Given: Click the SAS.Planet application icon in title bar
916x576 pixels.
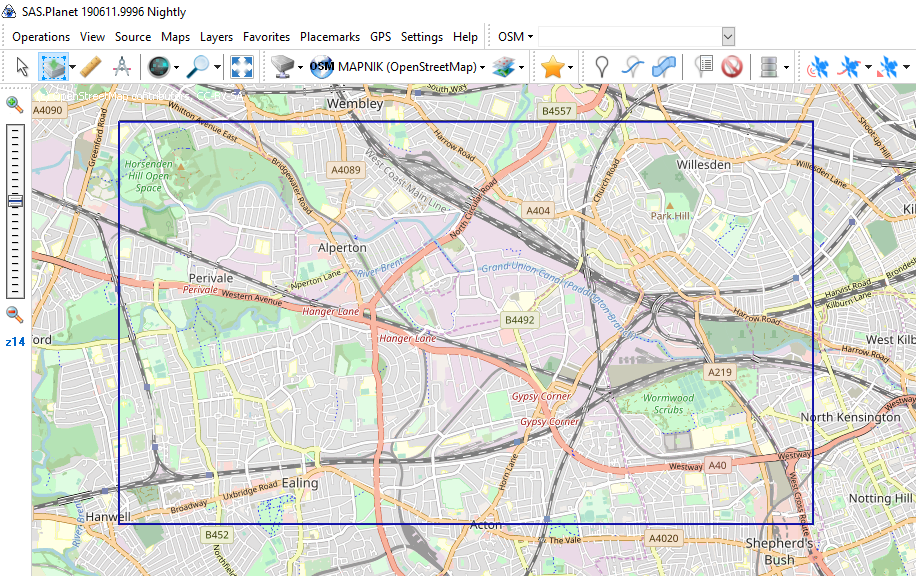Looking at the screenshot, I should tap(9, 12).
